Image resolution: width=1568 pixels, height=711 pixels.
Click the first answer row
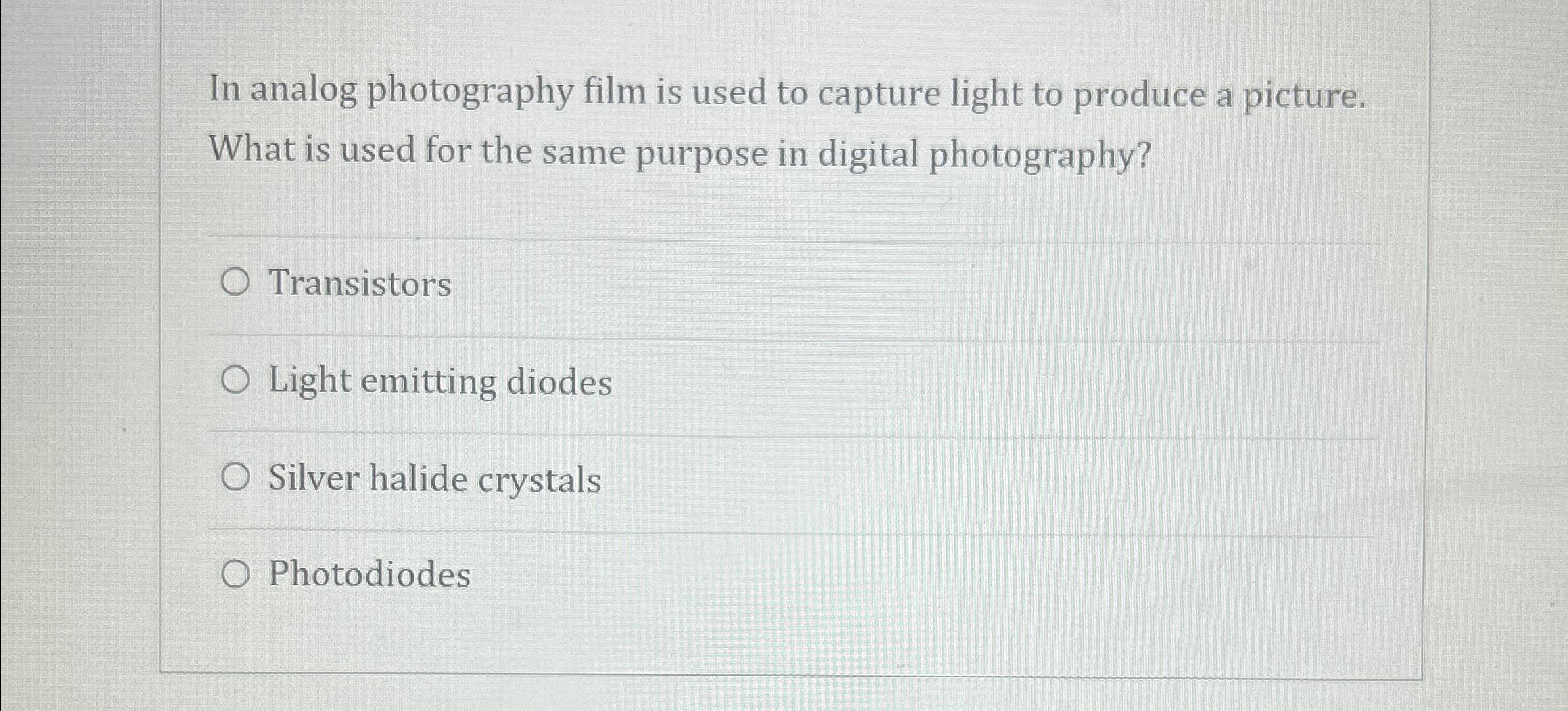pyautogui.click(x=592, y=284)
